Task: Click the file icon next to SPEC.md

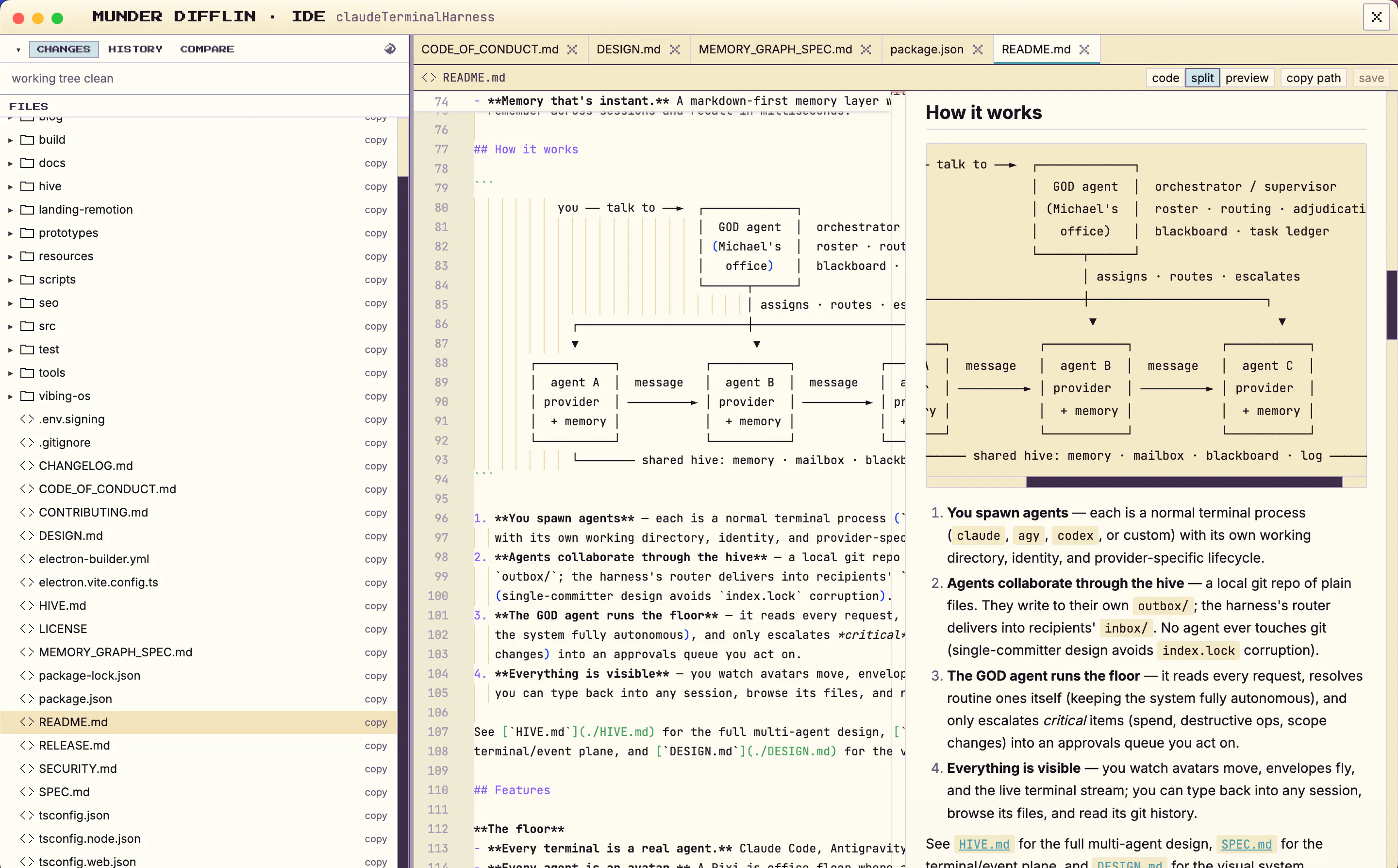Action: click(27, 792)
